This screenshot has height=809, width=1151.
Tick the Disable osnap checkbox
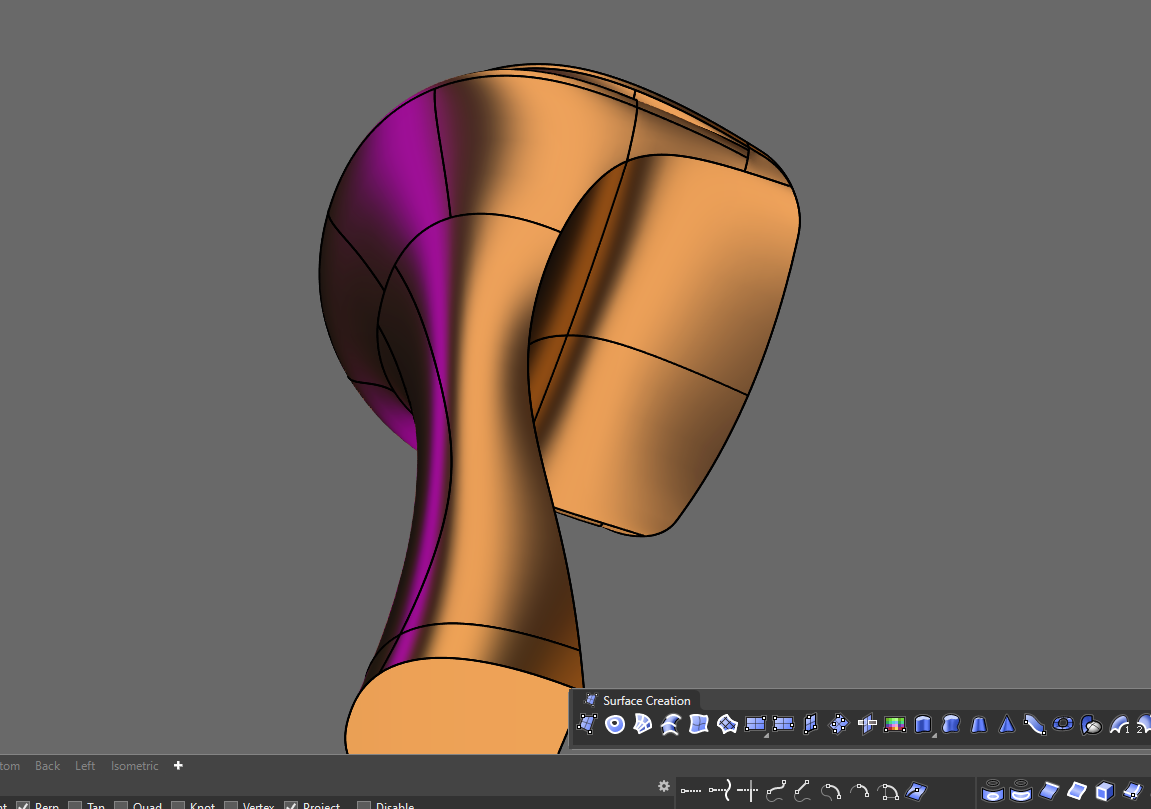pos(363,806)
